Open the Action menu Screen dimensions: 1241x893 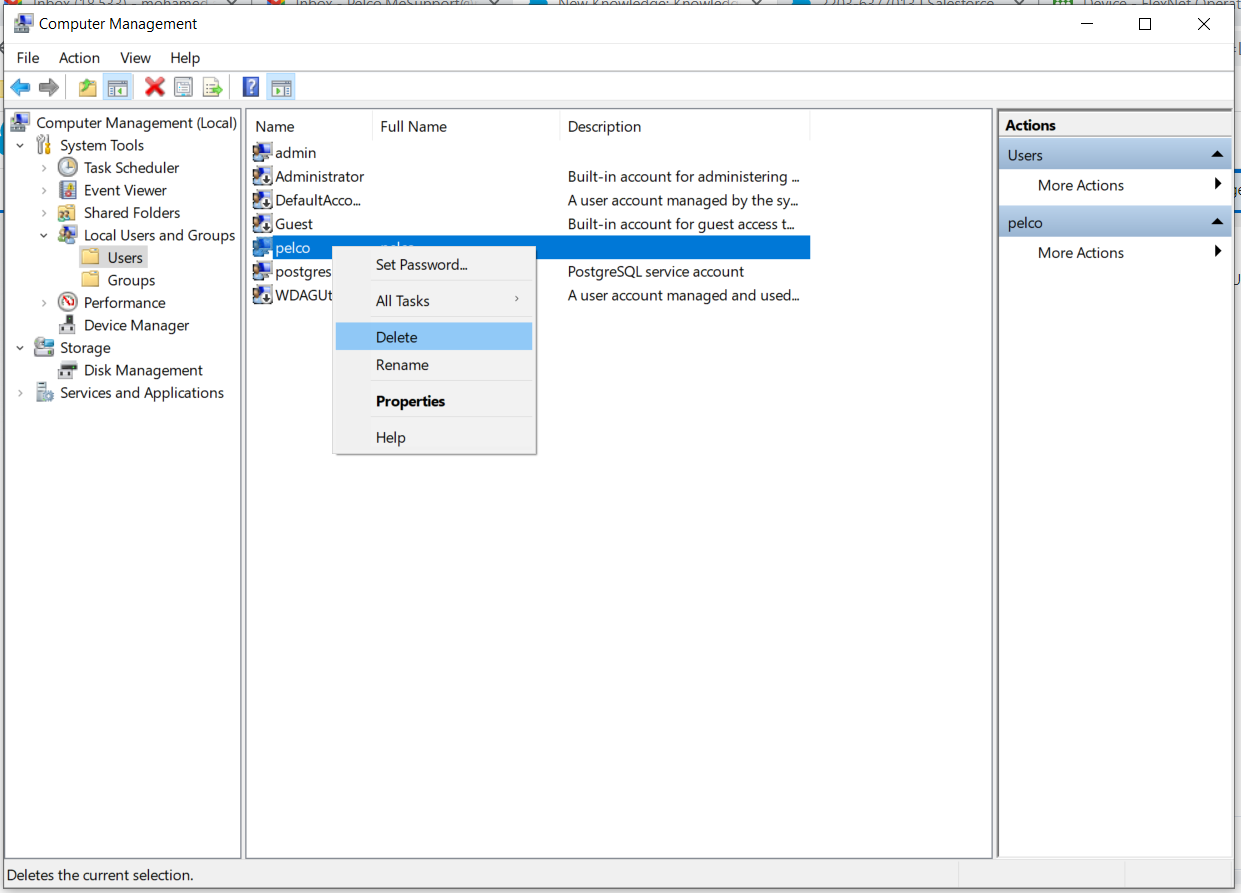coord(79,58)
